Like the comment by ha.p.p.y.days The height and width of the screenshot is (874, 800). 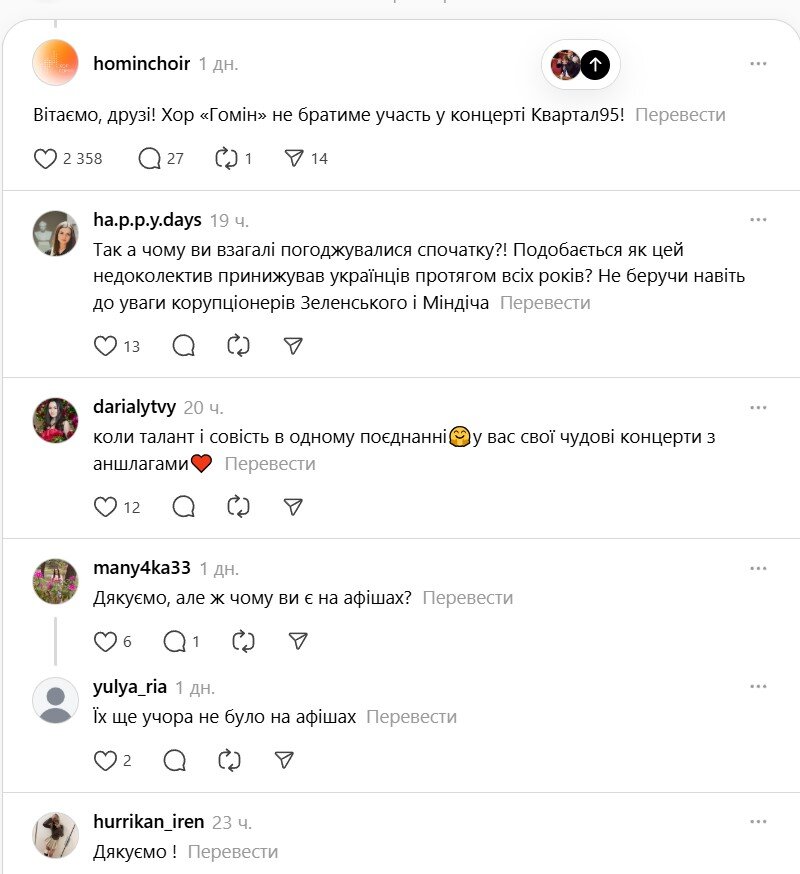coord(105,346)
